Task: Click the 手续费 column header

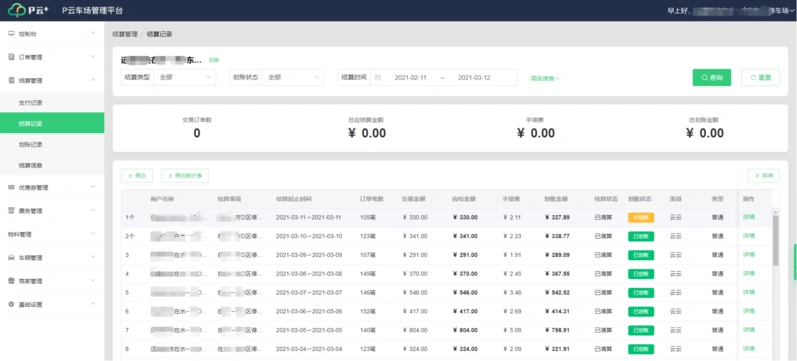Action: pos(512,199)
